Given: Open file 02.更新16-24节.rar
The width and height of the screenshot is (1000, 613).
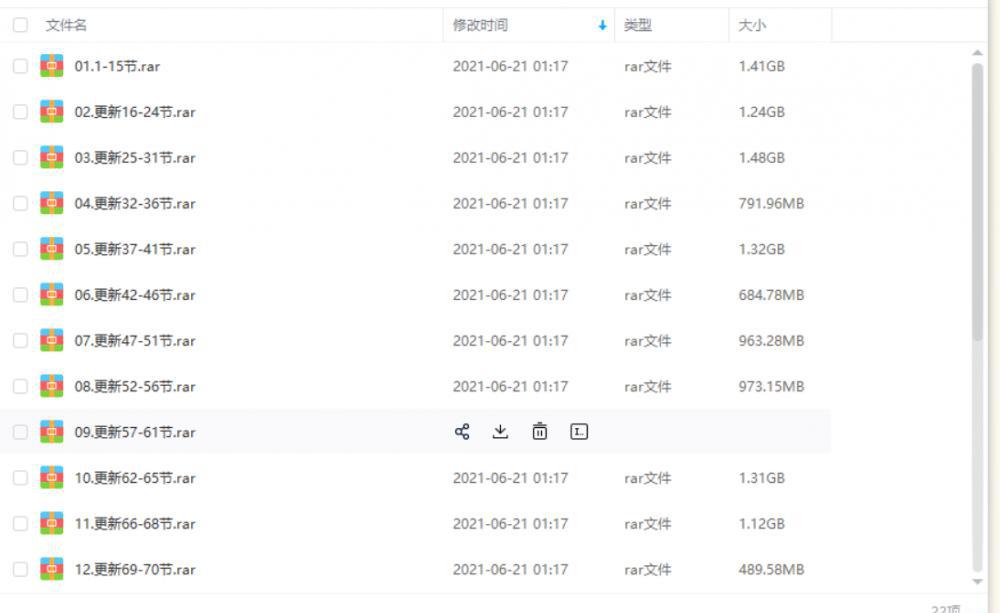Looking at the screenshot, I should click(135, 112).
